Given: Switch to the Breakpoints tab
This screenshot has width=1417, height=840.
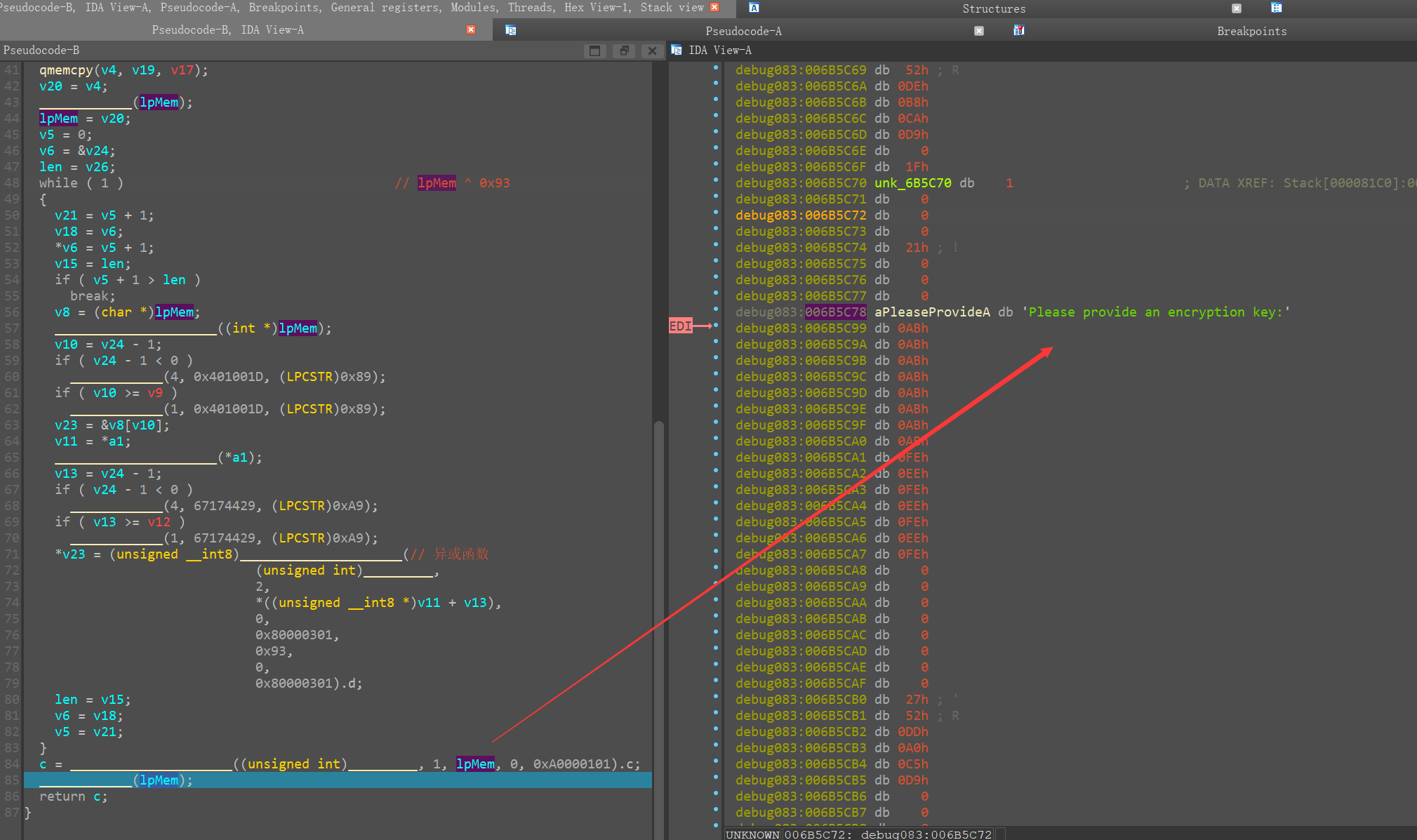Looking at the screenshot, I should [1251, 31].
